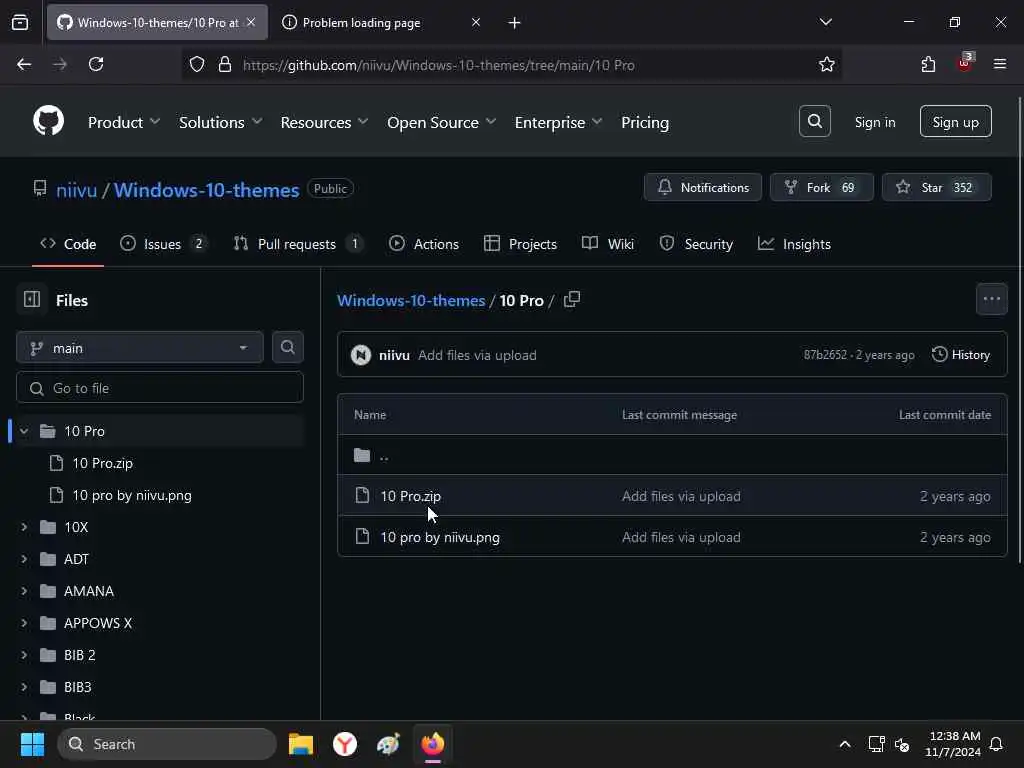Open notification bell in the system tray
The image size is (1024, 768).
point(996,744)
